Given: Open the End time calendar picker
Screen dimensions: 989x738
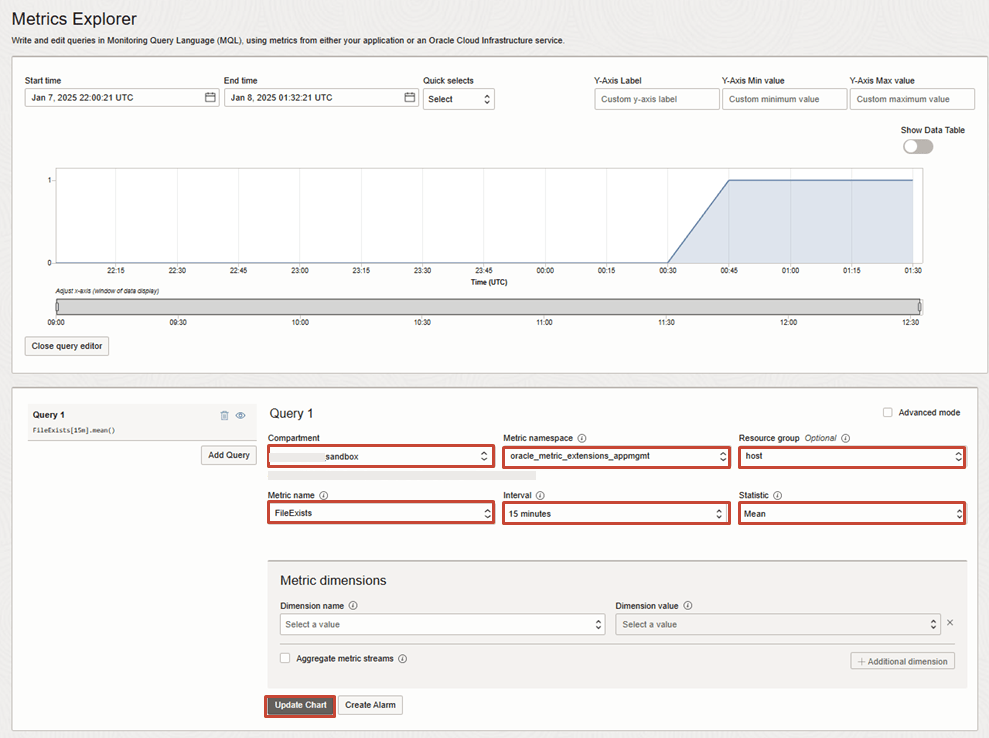Looking at the screenshot, I should click(x=410, y=98).
